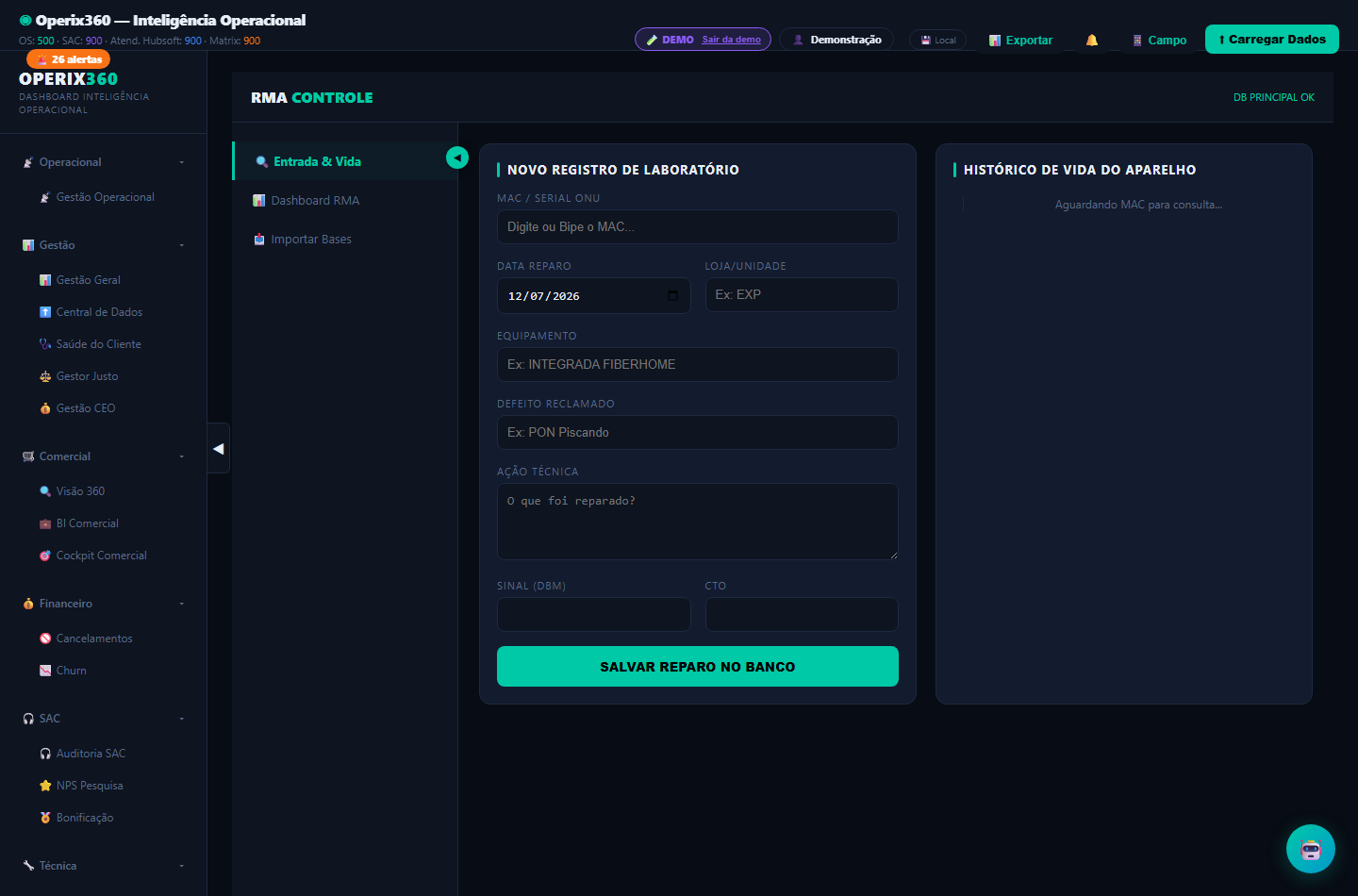Click the 26 alertas badge

[x=69, y=59]
